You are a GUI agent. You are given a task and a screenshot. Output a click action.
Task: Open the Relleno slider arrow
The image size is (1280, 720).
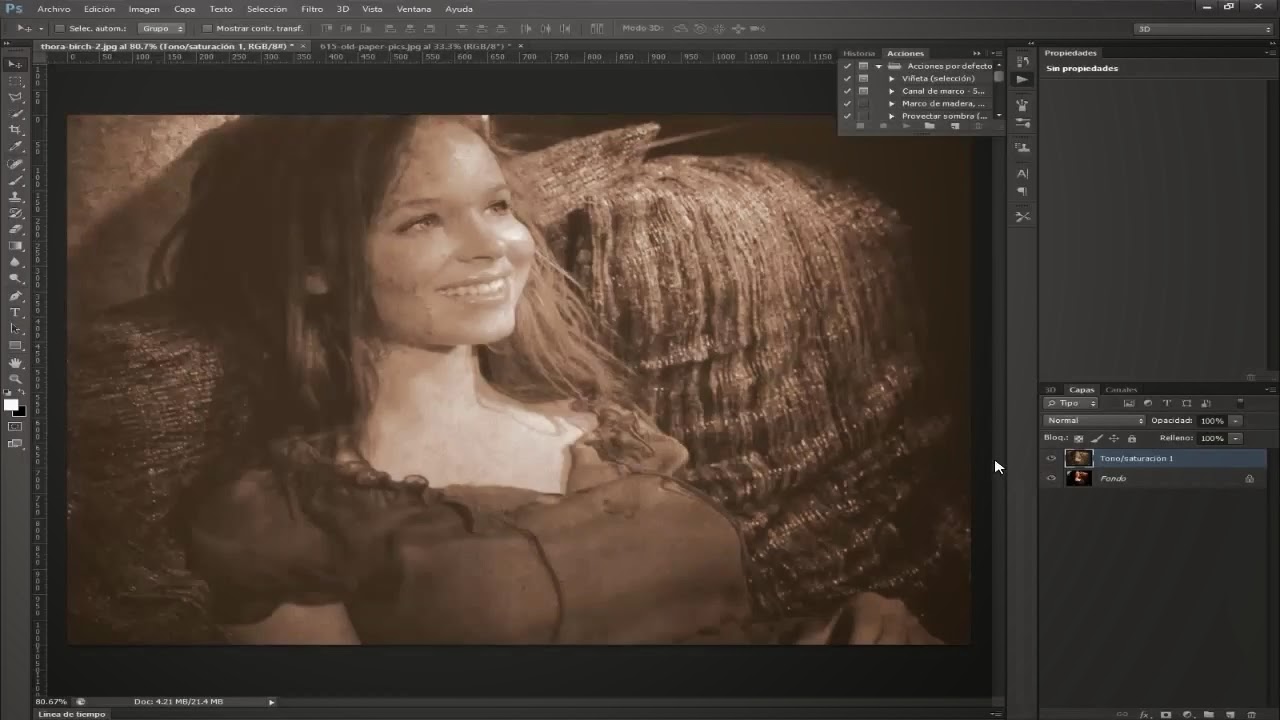coord(1235,439)
